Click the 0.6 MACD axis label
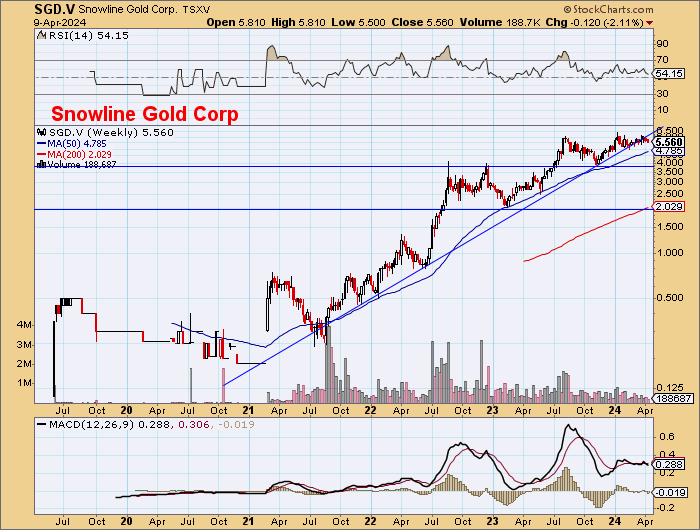 pyautogui.click(x=667, y=437)
